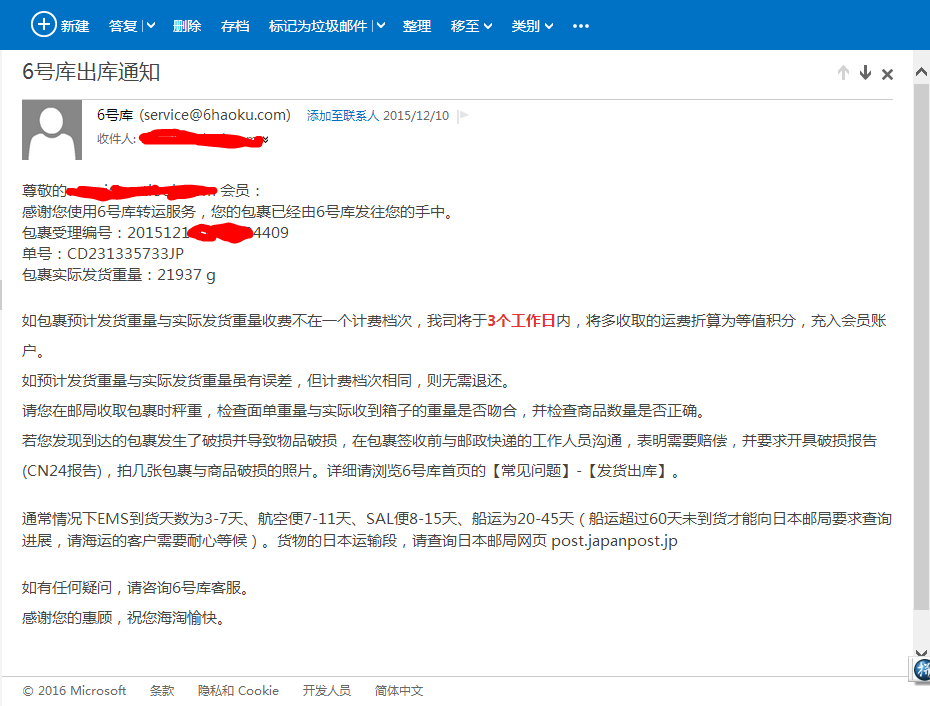Click the flag icon beside the date
This screenshot has height=706, width=930.
pos(464,115)
